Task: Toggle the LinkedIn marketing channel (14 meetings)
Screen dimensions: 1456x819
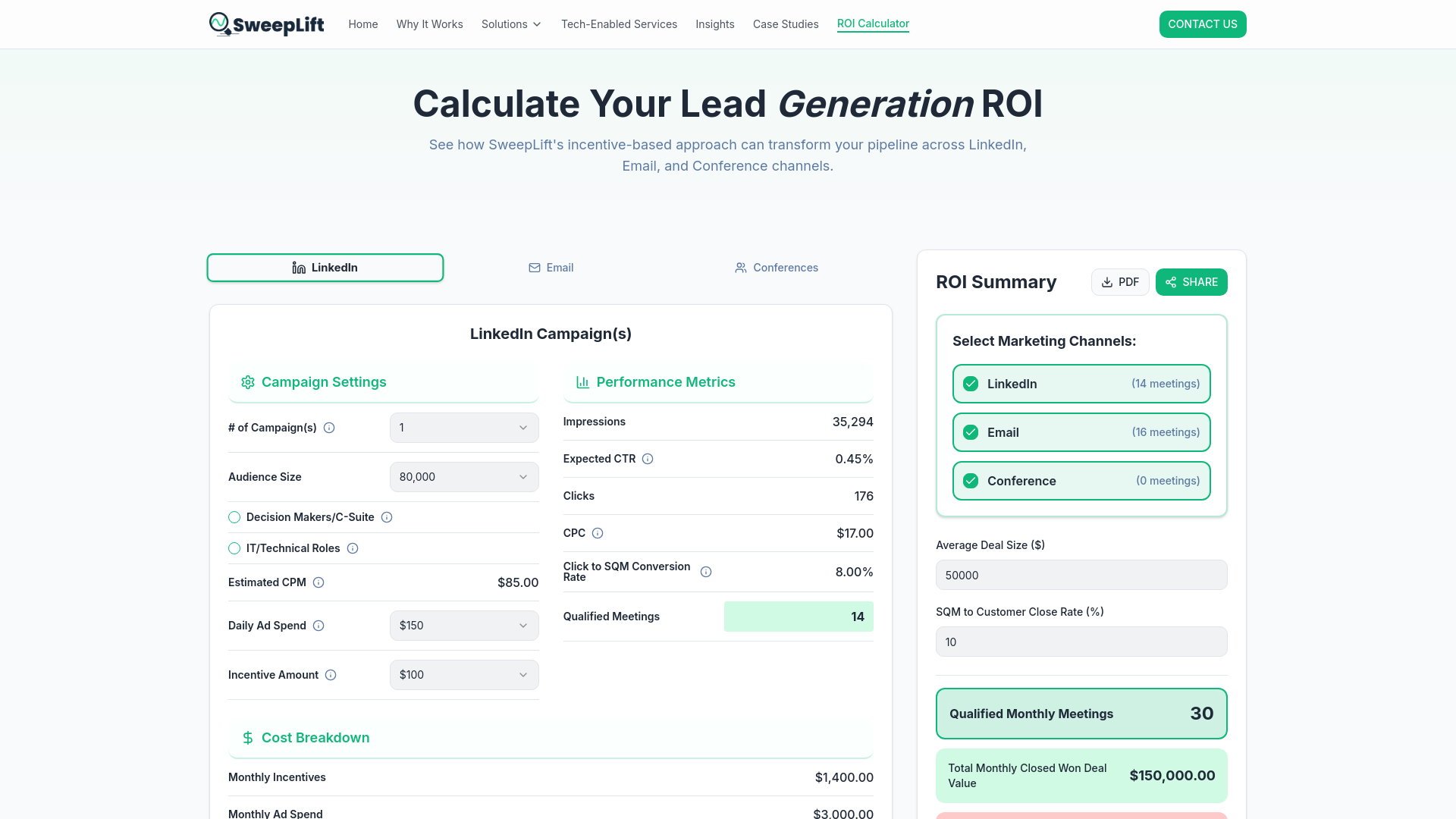Action: 1081,384
